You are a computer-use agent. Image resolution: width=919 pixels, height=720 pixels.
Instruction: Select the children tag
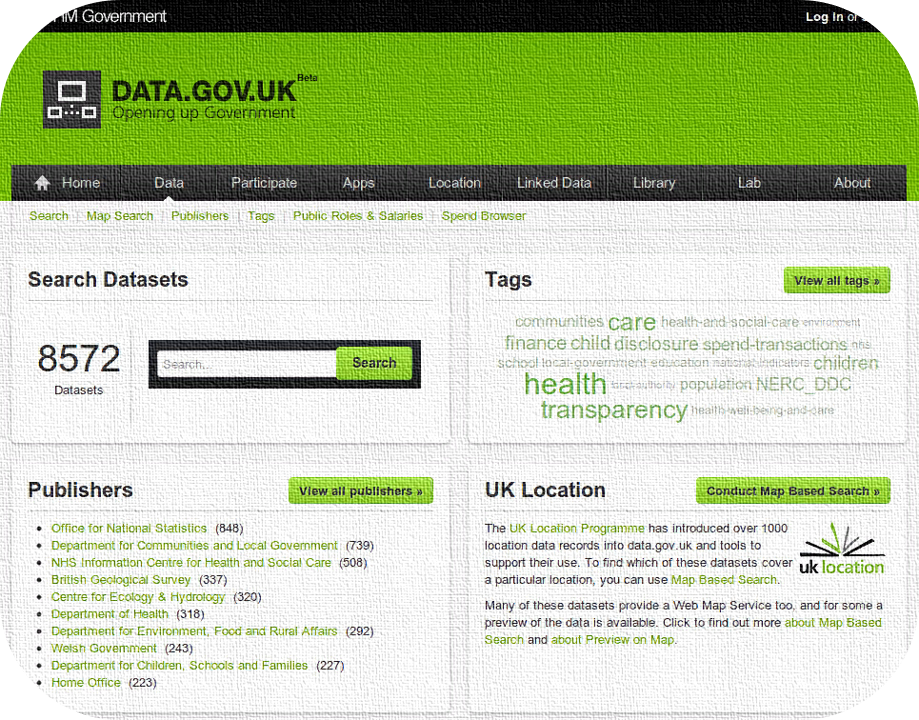(x=845, y=363)
